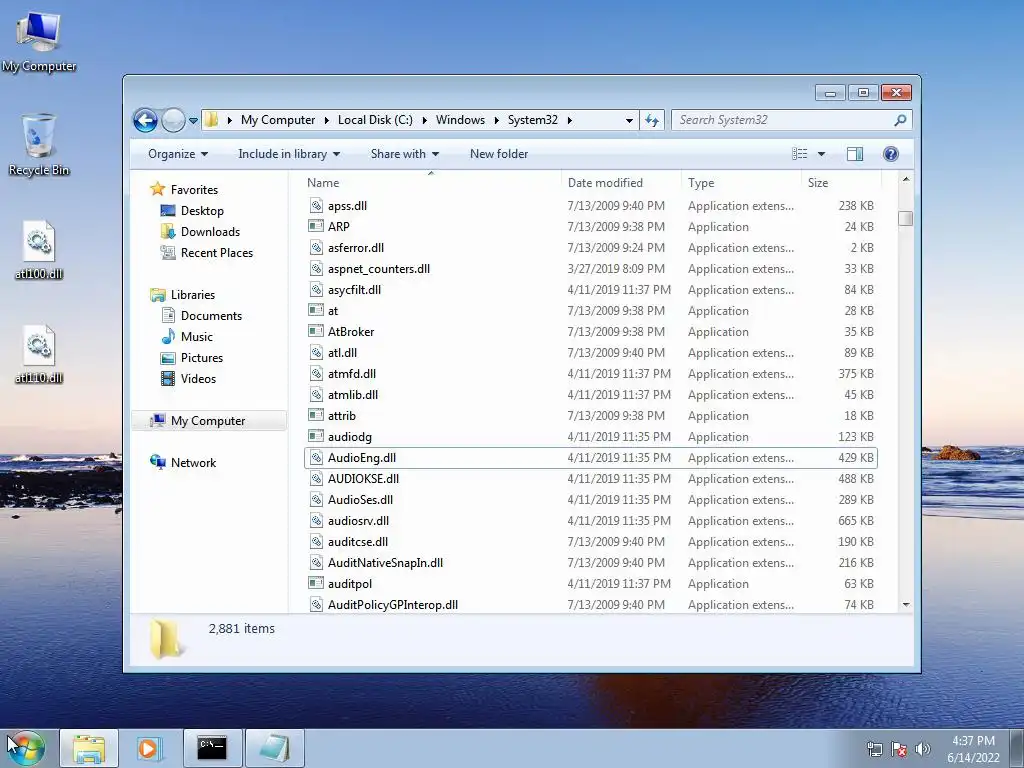Select asycfilt.dll file icon
The image size is (1024, 768).
tap(316, 290)
